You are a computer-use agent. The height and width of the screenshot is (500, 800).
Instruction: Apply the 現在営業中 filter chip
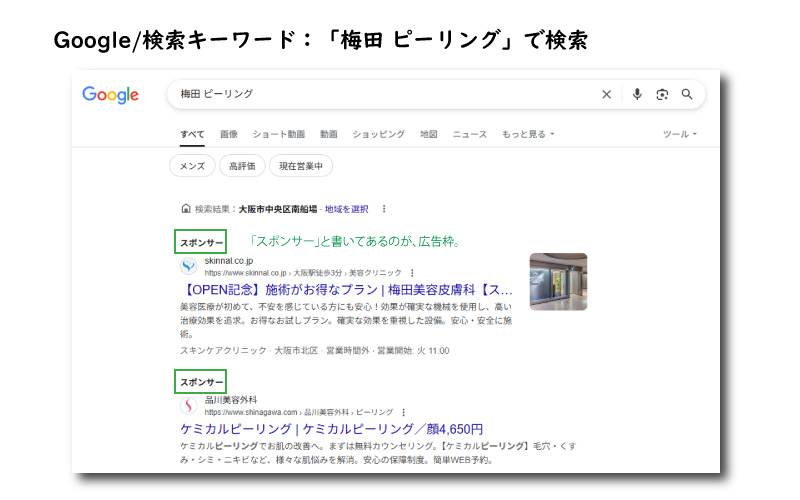[x=301, y=166]
